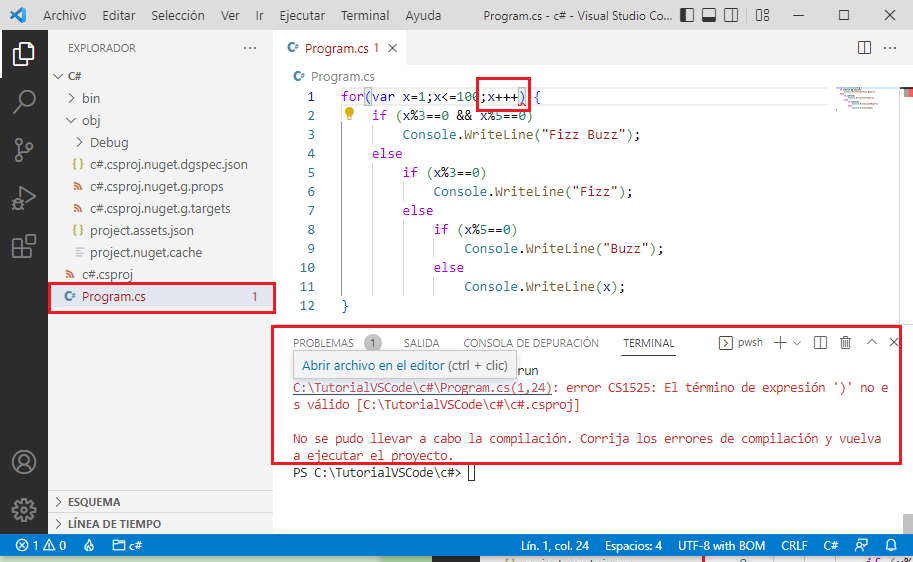Toggle the primary sidebar layout
Viewport: 913px width, 562px height.
pyautogui.click(x=687, y=15)
